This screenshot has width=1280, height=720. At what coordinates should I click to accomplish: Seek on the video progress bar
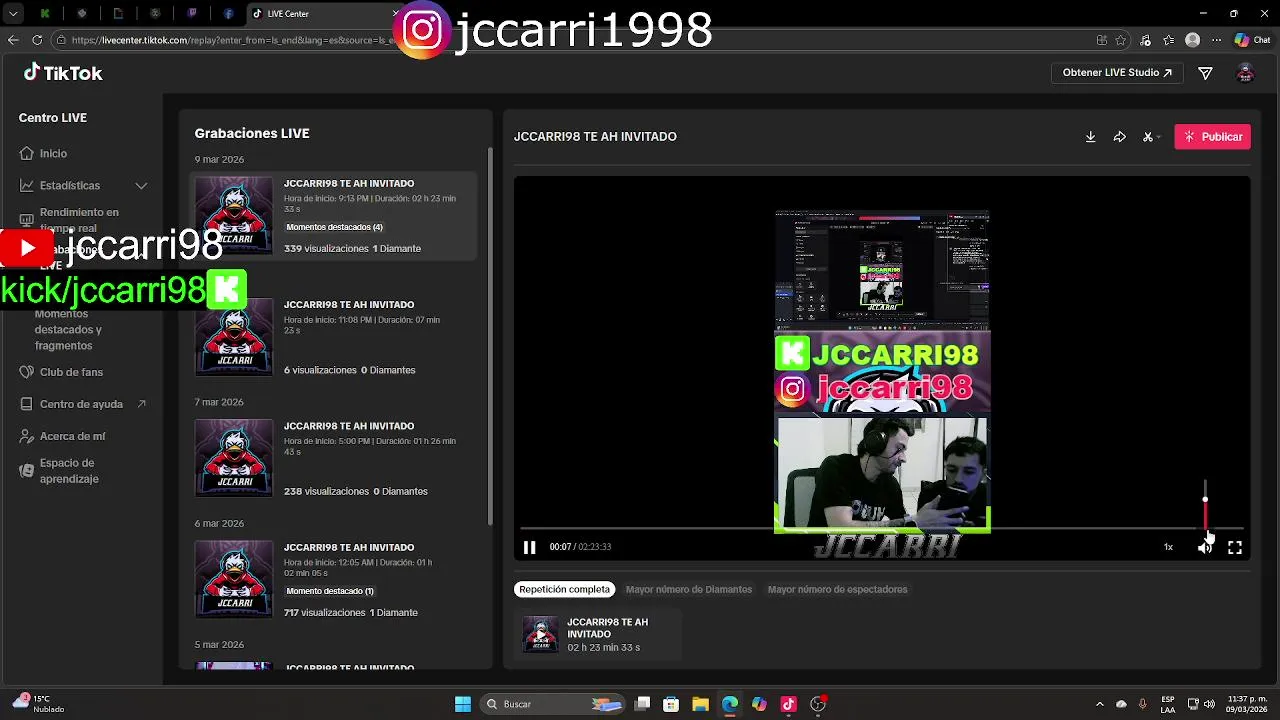coord(882,528)
